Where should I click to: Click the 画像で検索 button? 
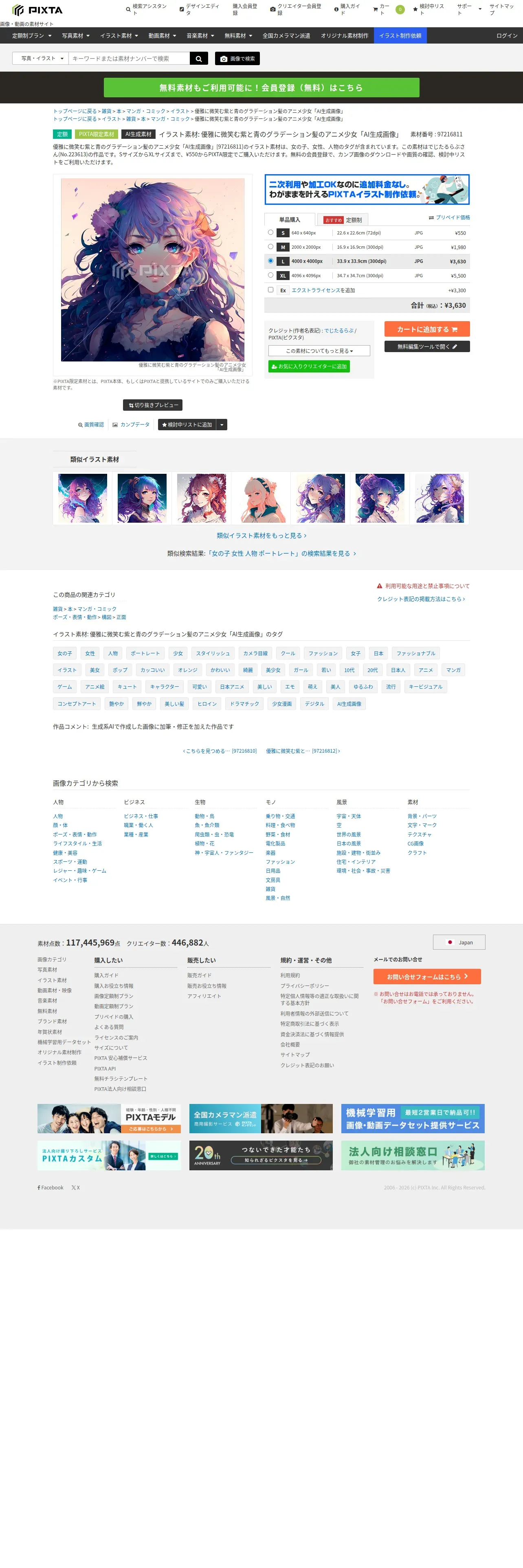point(237,59)
